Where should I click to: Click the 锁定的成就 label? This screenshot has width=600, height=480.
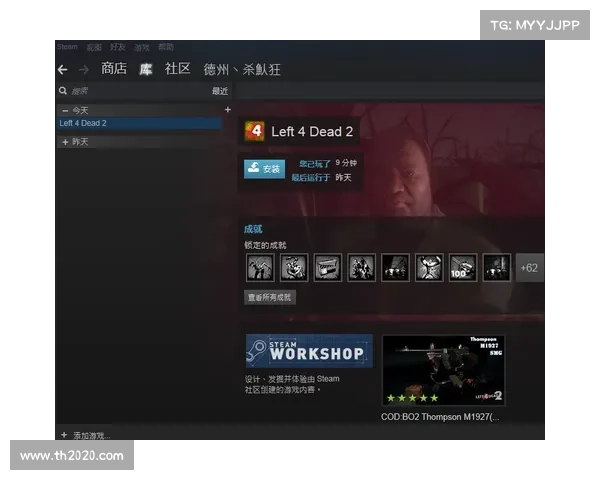pyautogui.click(x=265, y=245)
